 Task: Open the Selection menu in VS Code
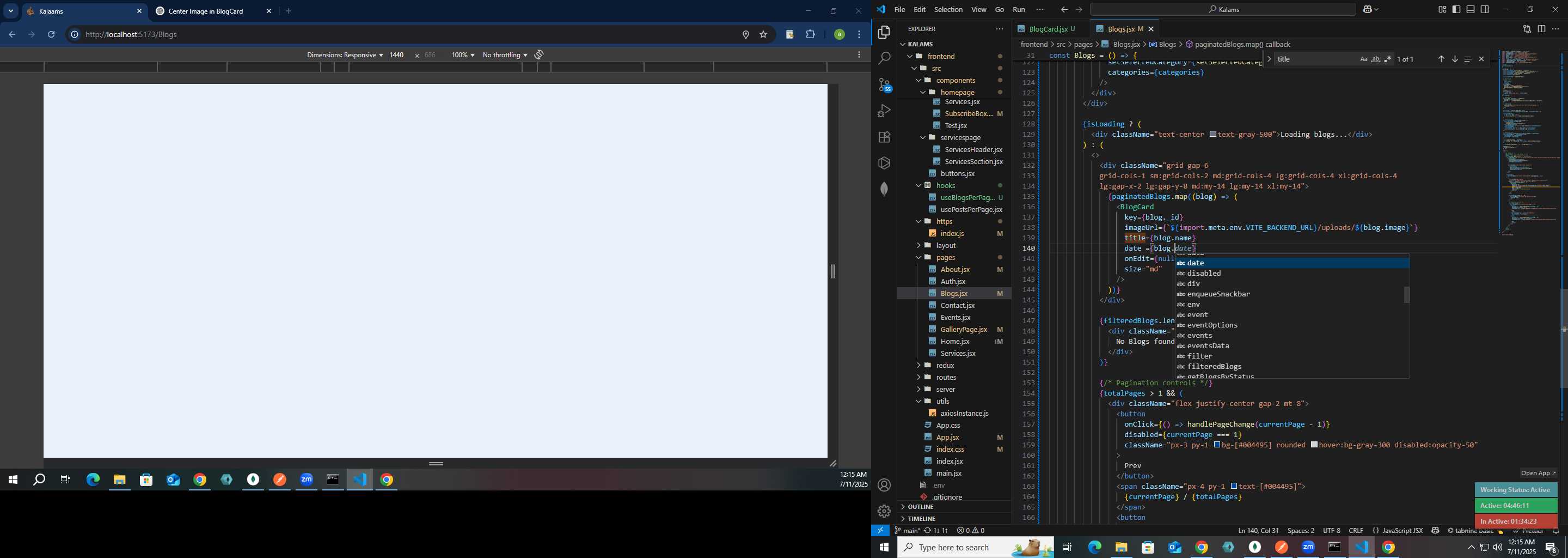[948, 10]
